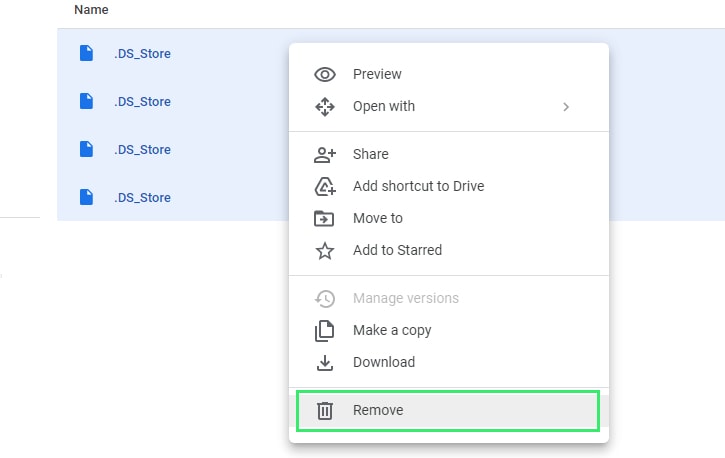Click the Add shortcut to Drive icon
725x458 pixels.
coord(325,187)
